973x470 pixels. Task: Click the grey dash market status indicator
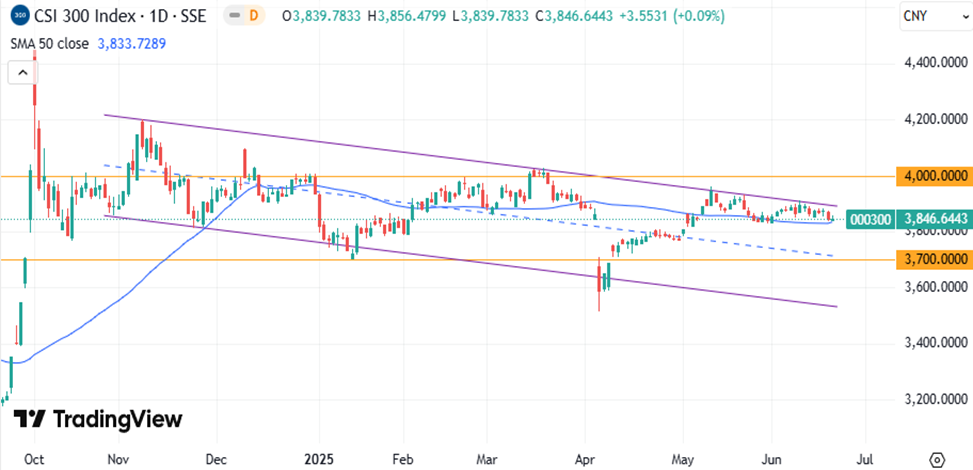pyautogui.click(x=232, y=16)
